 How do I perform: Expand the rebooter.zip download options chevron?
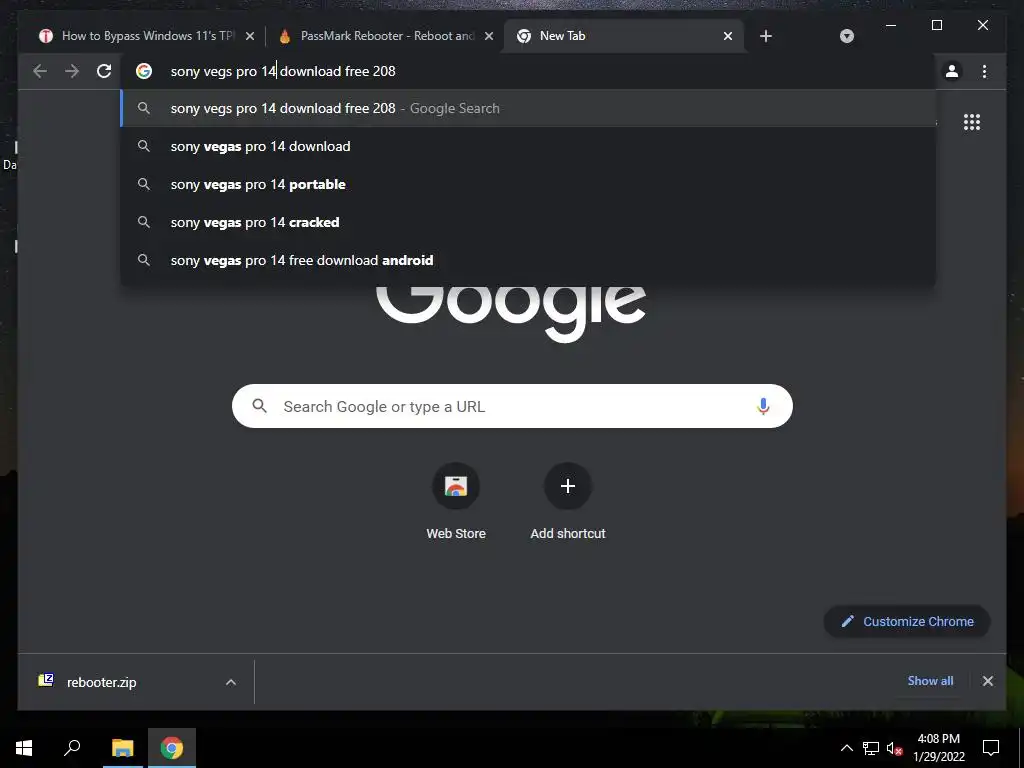pos(231,682)
